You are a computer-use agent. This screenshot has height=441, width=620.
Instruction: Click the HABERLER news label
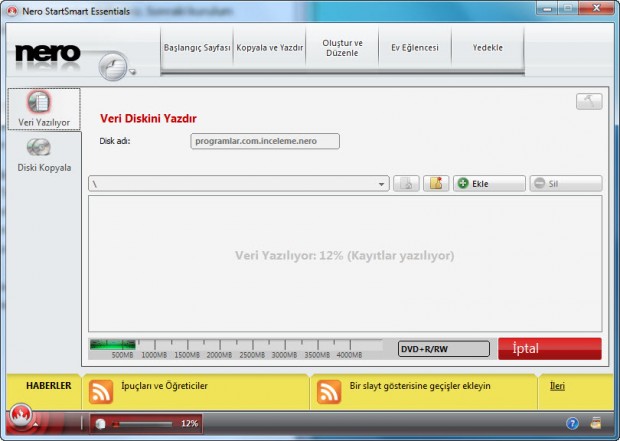point(49,386)
